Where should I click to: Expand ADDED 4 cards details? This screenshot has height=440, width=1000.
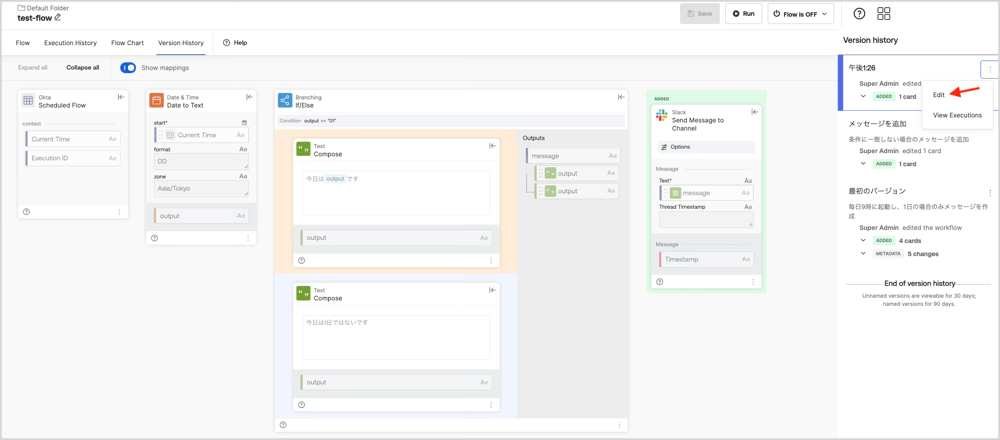pos(863,240)
